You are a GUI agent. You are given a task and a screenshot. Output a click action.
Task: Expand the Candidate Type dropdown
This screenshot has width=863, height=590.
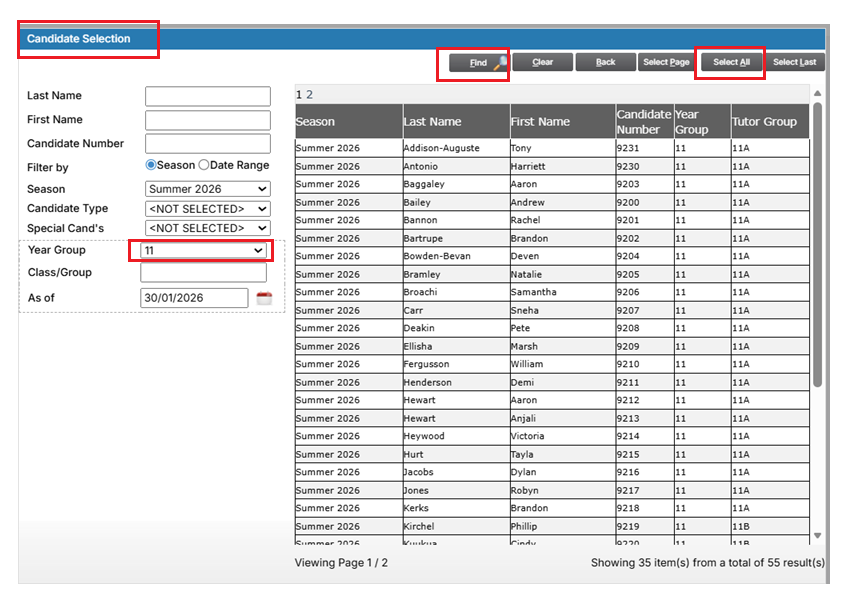[207, 209]
